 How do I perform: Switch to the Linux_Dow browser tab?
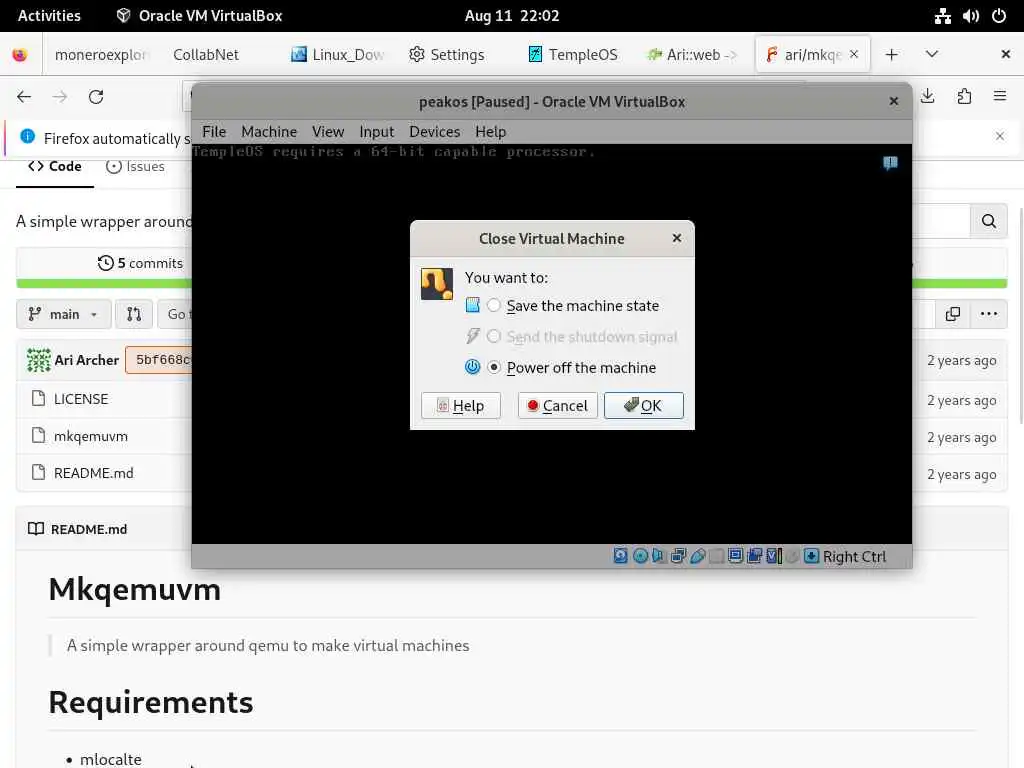tap(338, 54)
